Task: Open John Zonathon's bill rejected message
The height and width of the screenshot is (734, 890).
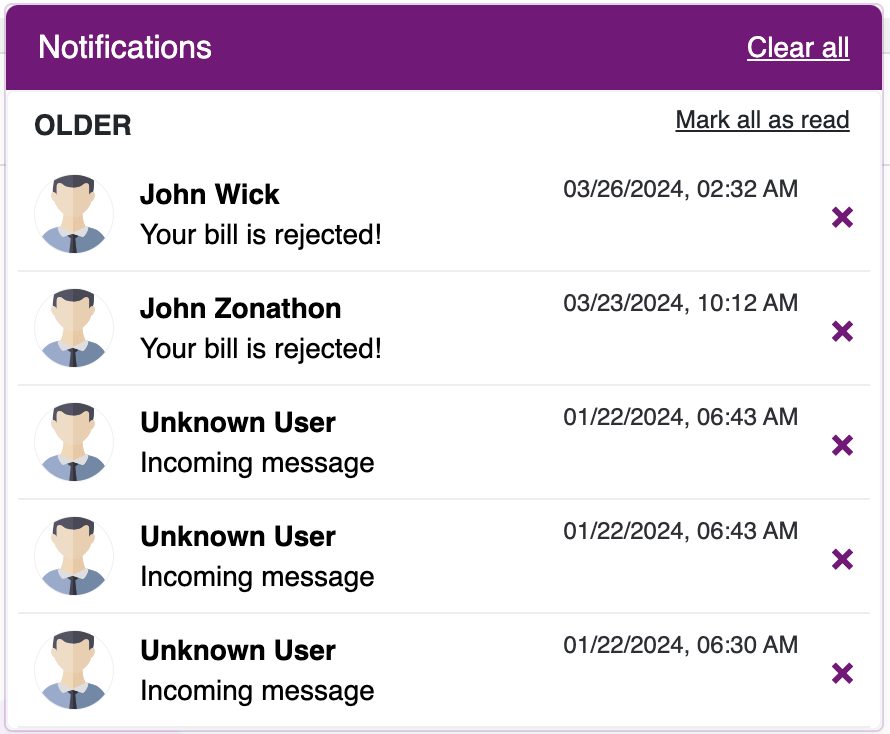Action: tap(261, 349)
